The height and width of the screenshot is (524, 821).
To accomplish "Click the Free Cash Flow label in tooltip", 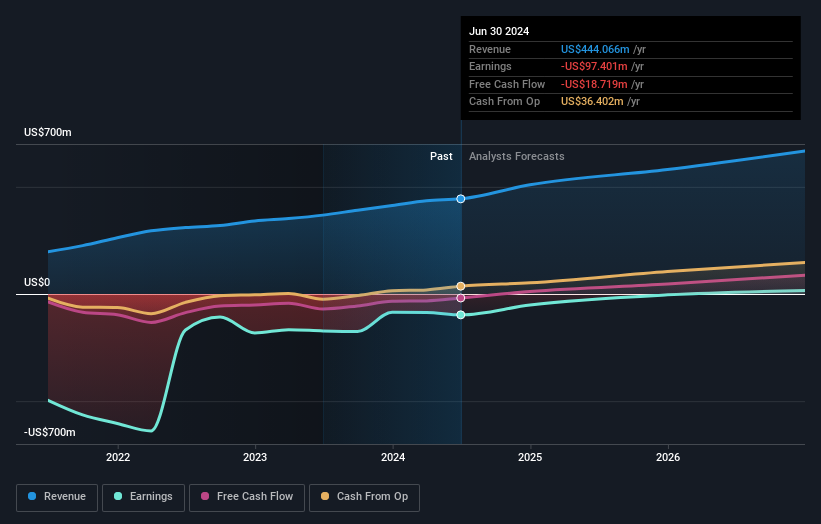I will click(x=507, y=84).
